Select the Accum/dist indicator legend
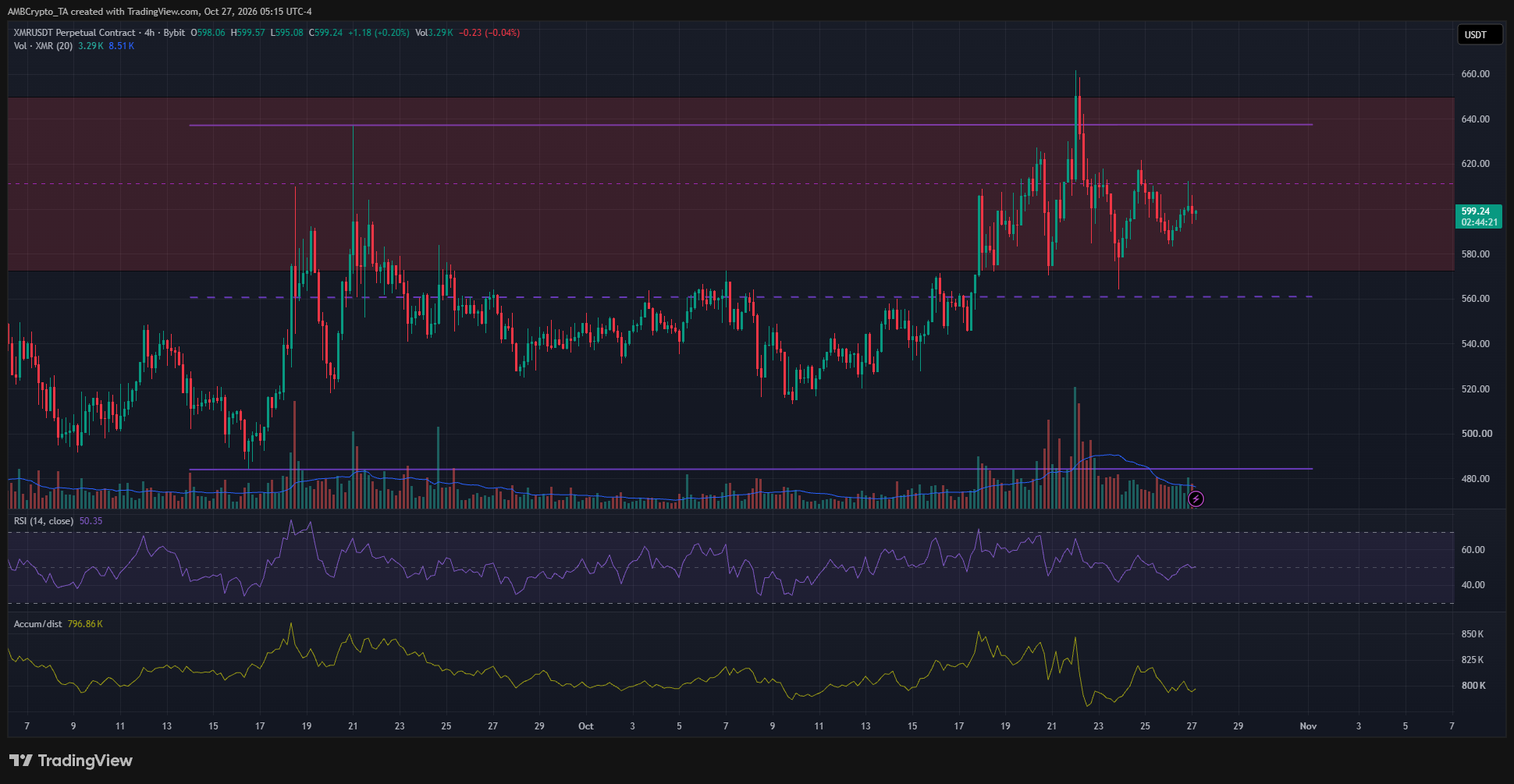 [37, 624]
